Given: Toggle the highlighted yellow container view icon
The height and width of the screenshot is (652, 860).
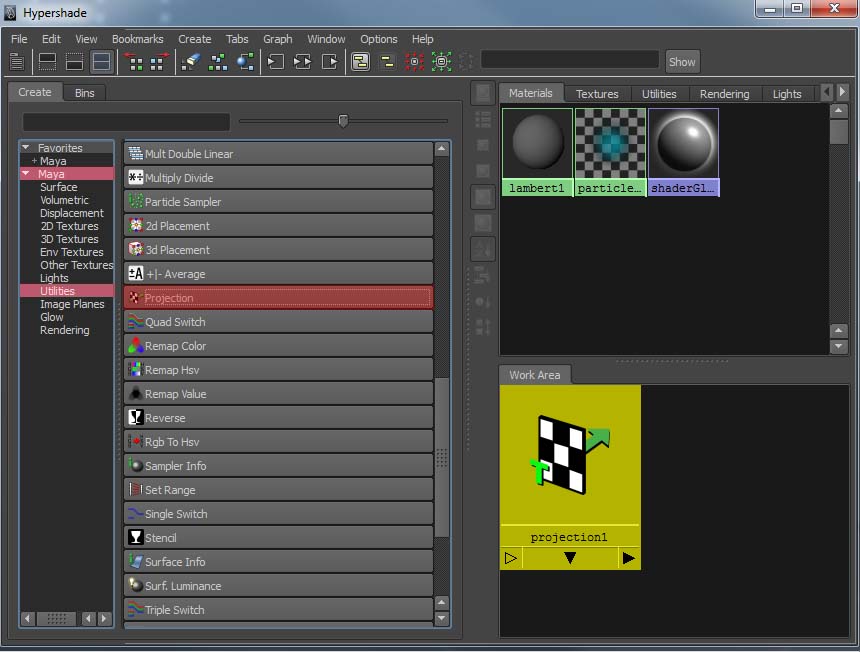Looking at the screenshot, I should coord(360,61).
